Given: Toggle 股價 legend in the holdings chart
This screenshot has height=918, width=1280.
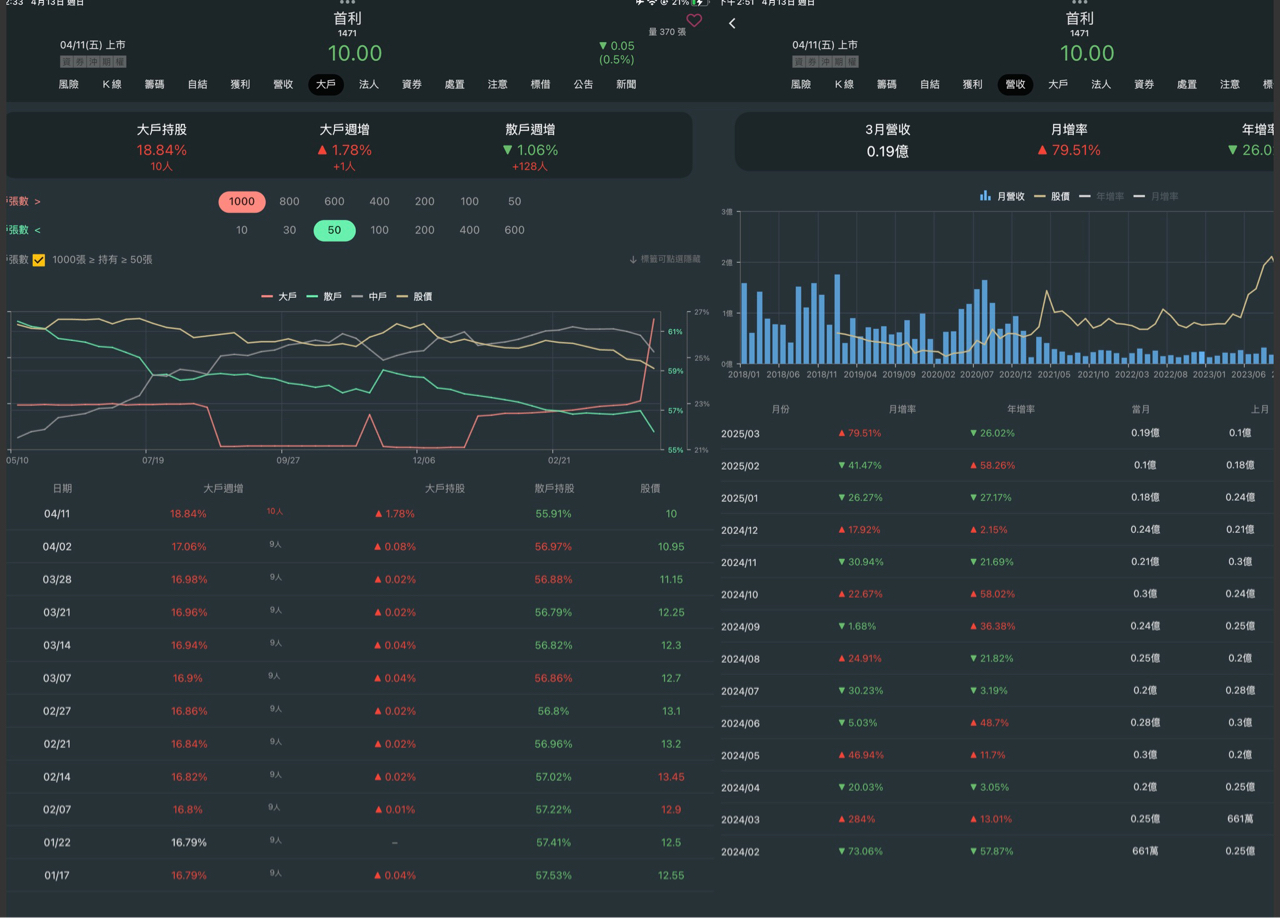Looking at the screenshot, I should coord(414,297).
